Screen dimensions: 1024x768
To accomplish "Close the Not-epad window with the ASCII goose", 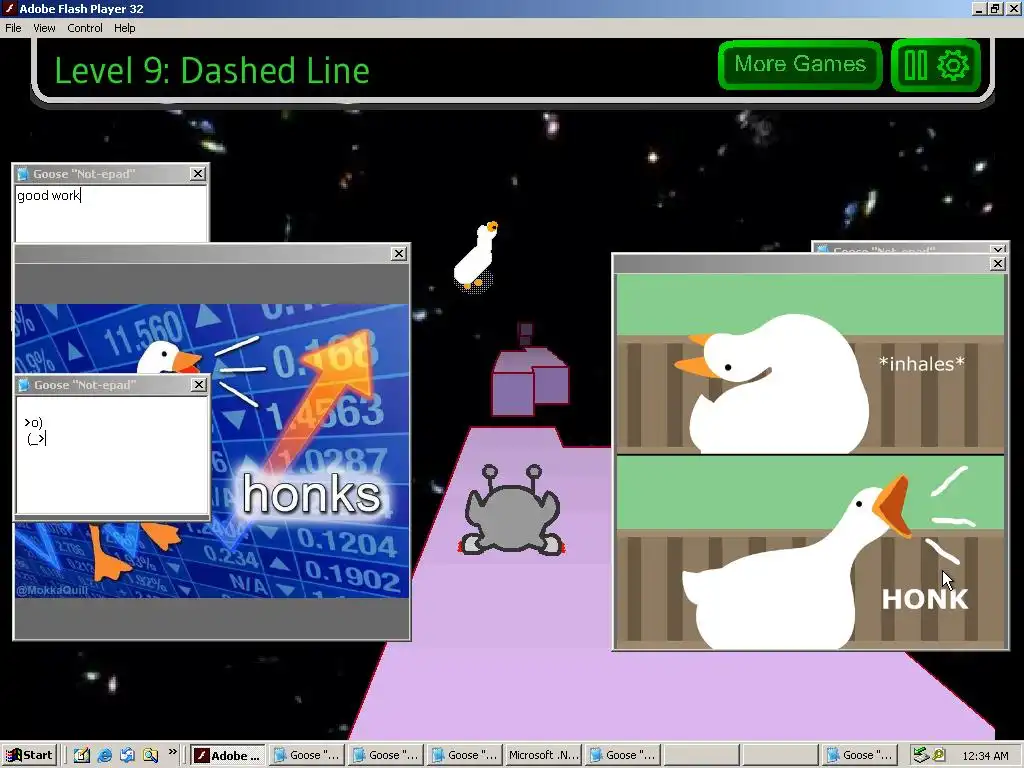I will click(x=199, y=385).
